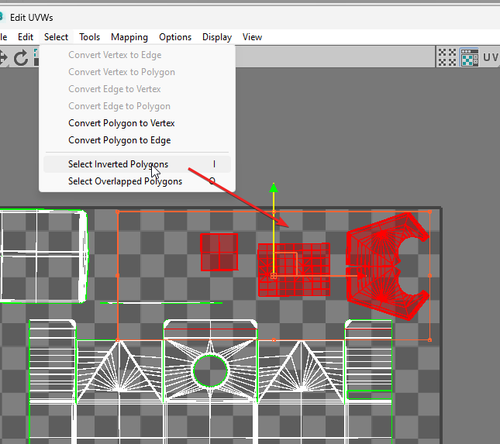Open the Display menu
The height and width of the screenshot is (444, 500).
click(217, 37)
